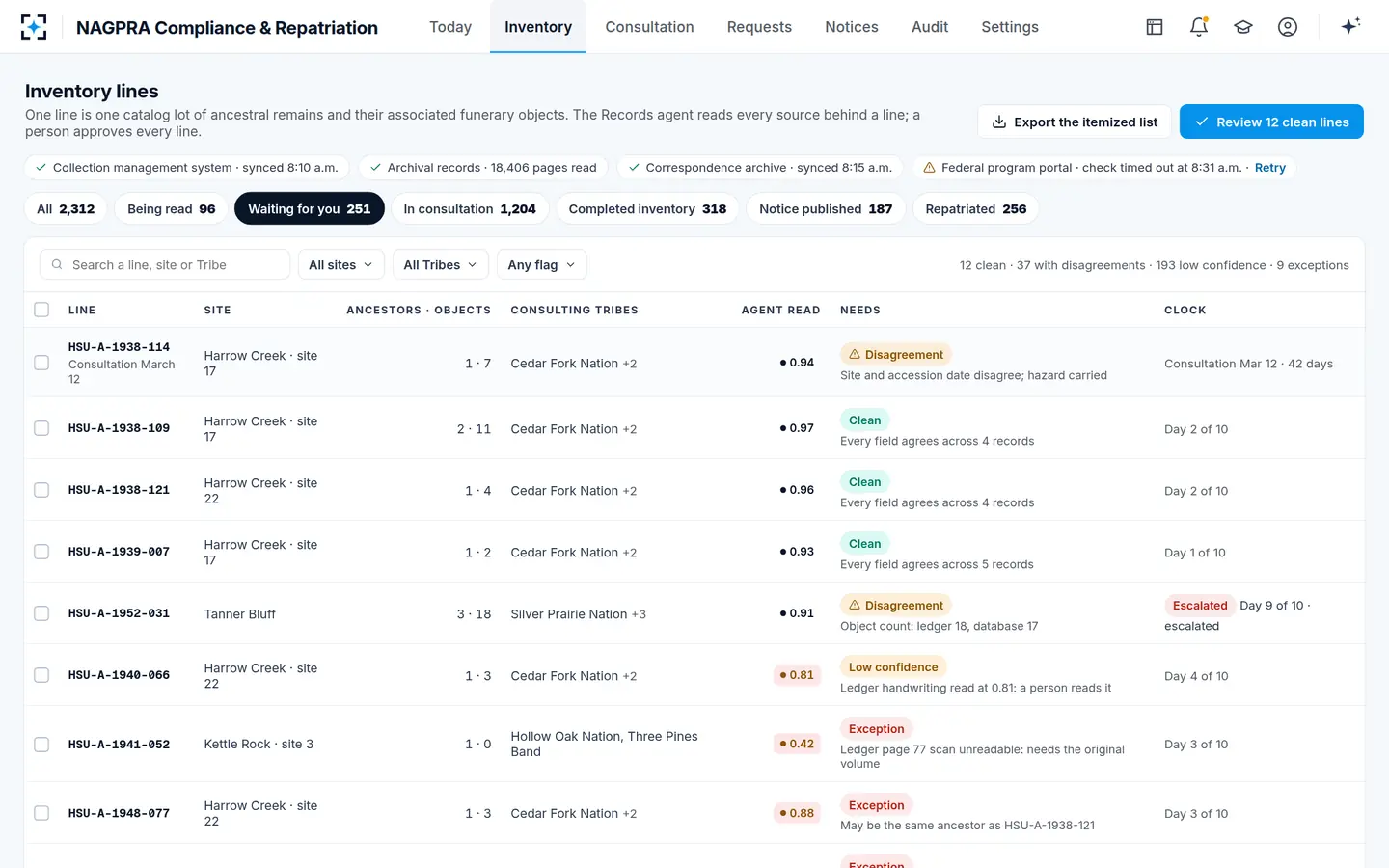Click the Disagreement warning icon for HSU-A-1952-031
The height and width of the screenshot is (868, 1389).
coord(854,605)
